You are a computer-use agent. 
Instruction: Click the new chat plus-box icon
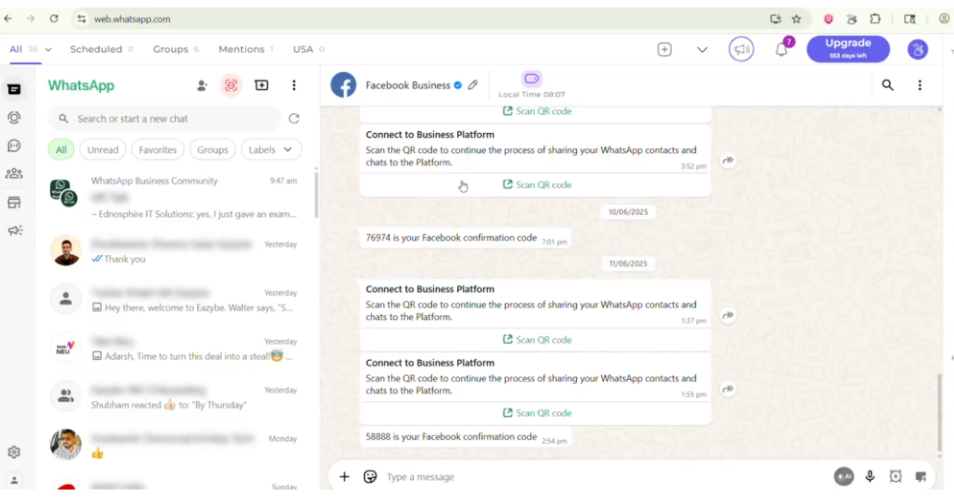pyautogui.click(x=262, y=85)
